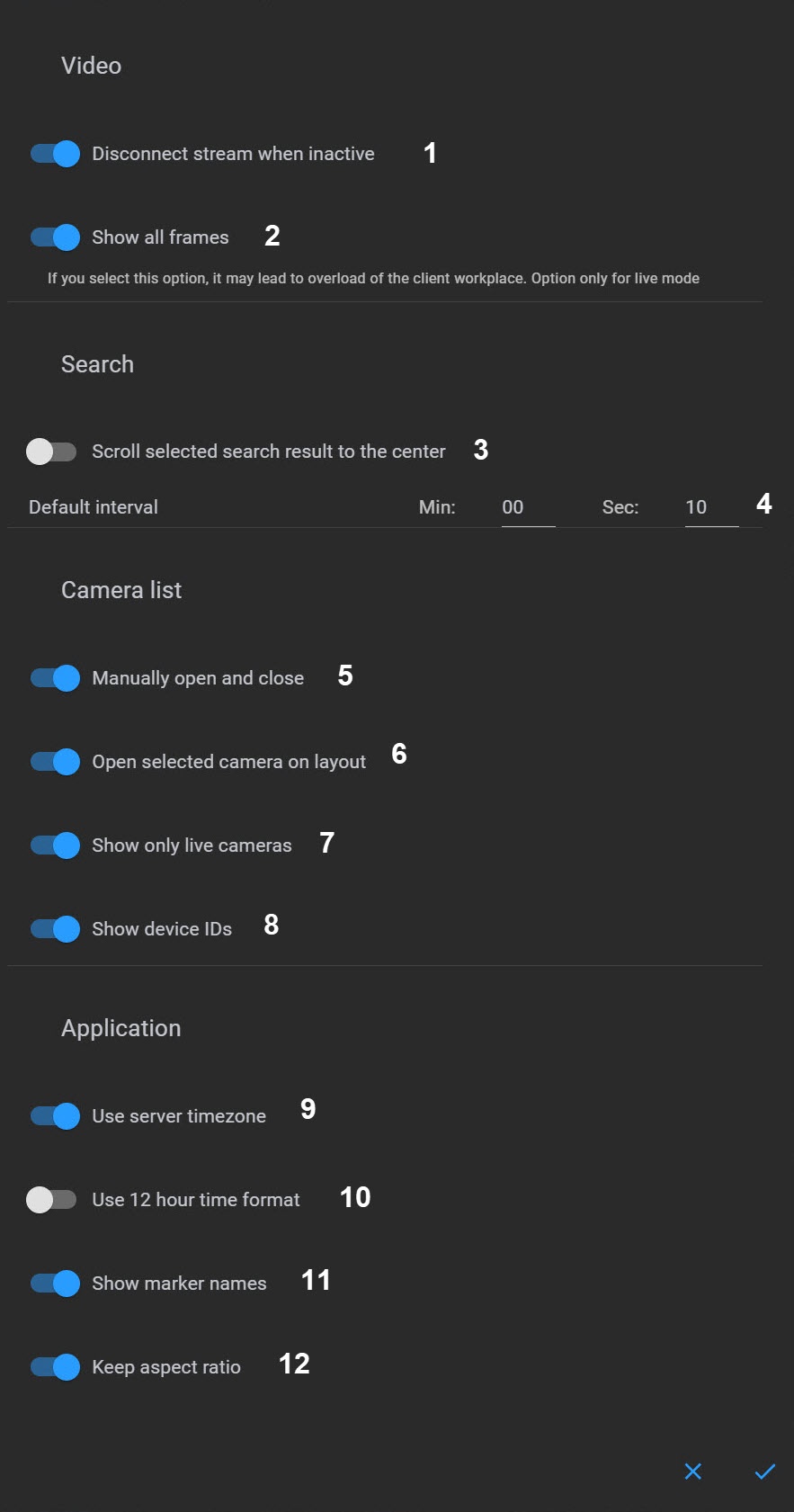Switch off Show device IDs
Screen dimensions: 794x1512
[55, 929]
